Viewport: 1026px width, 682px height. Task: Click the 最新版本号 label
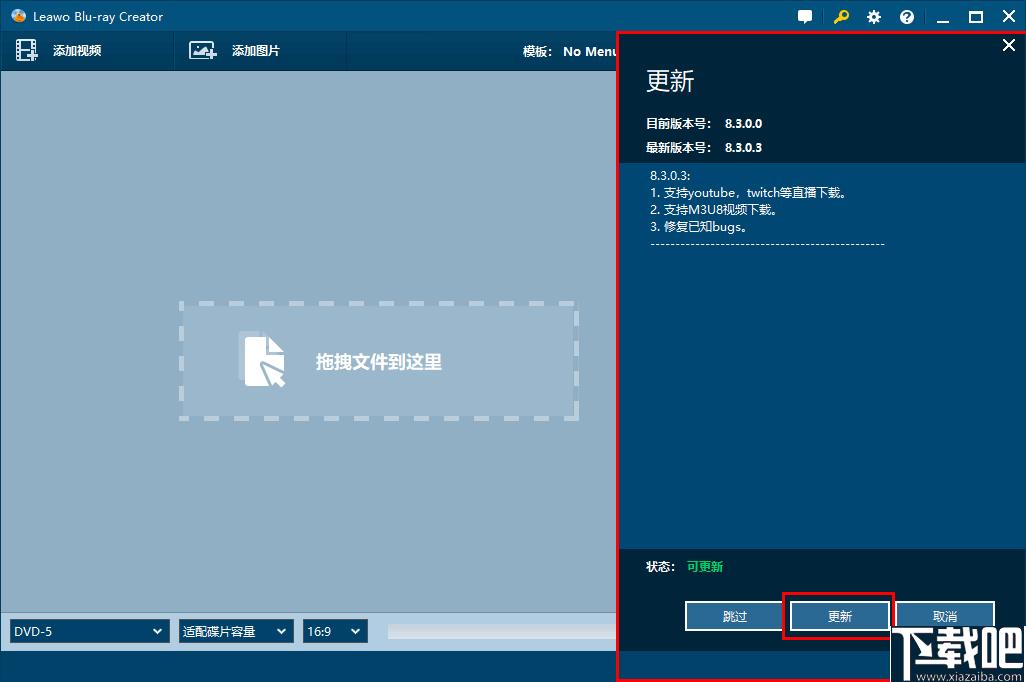pyautogui.click(x=678, y=147)
